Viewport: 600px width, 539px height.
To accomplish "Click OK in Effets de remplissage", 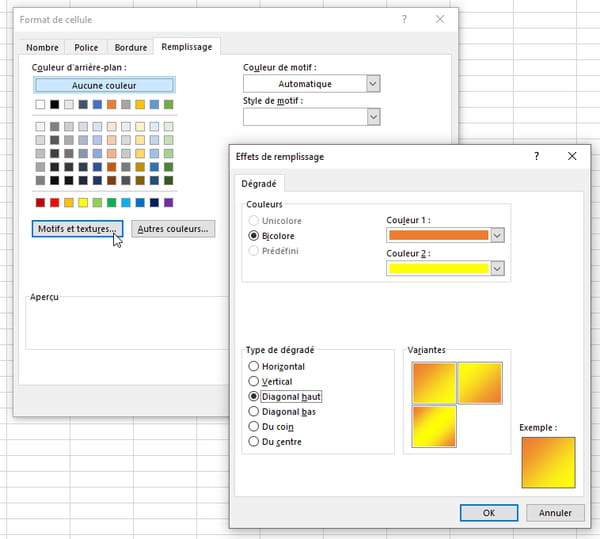I will (x=489, y=513).
